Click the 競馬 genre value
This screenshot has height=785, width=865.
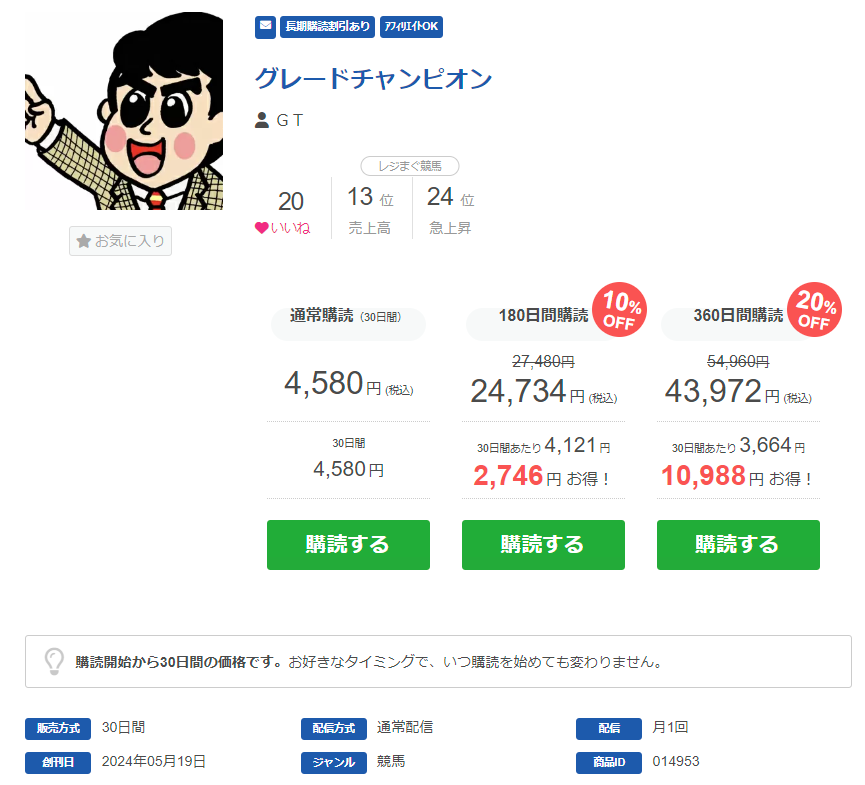click(391, 761)
